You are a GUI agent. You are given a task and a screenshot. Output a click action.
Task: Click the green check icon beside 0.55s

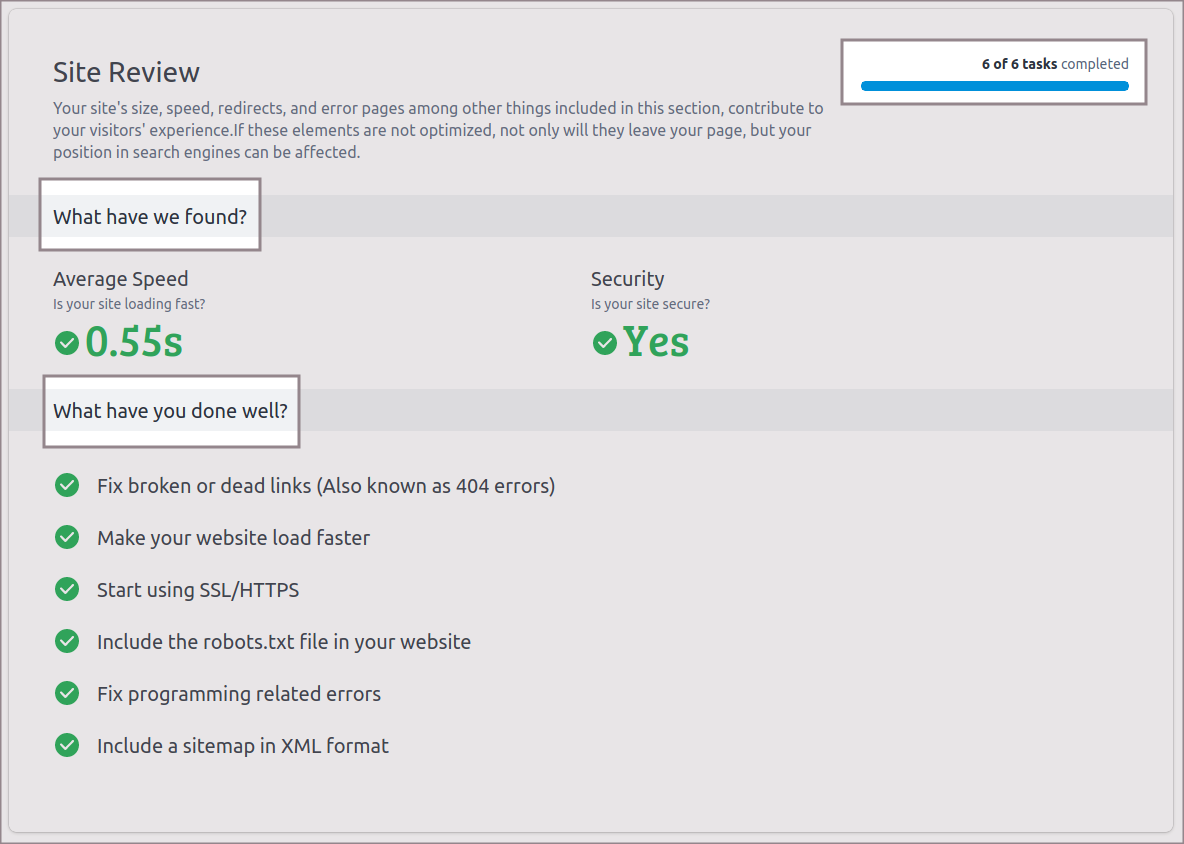[x=67, y=343]
